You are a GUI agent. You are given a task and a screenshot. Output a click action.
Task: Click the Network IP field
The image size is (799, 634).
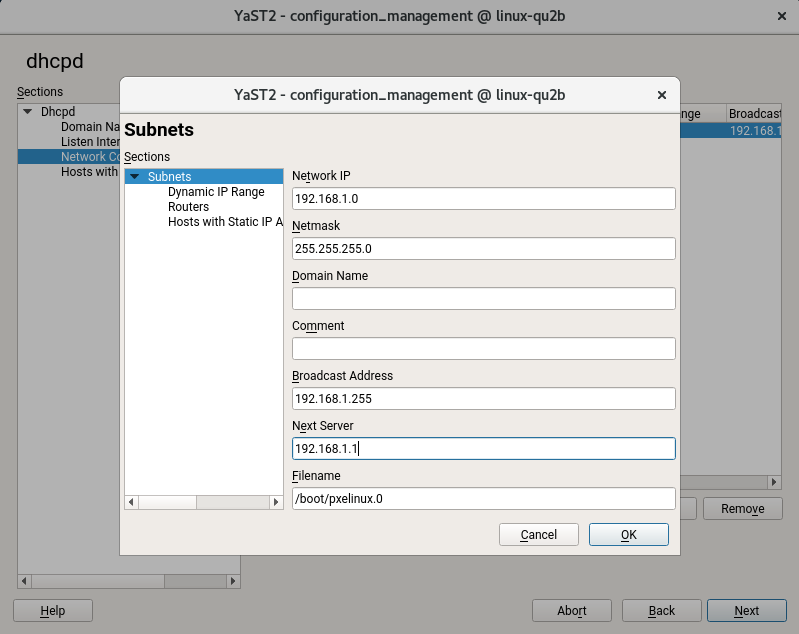click(484, 198)
